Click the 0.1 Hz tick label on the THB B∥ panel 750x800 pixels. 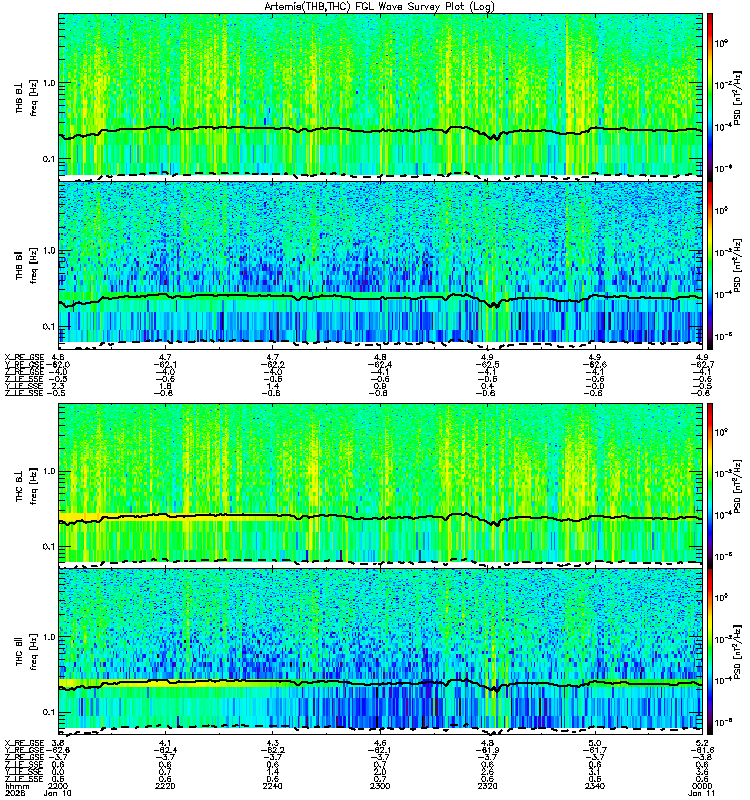[49, 327]
